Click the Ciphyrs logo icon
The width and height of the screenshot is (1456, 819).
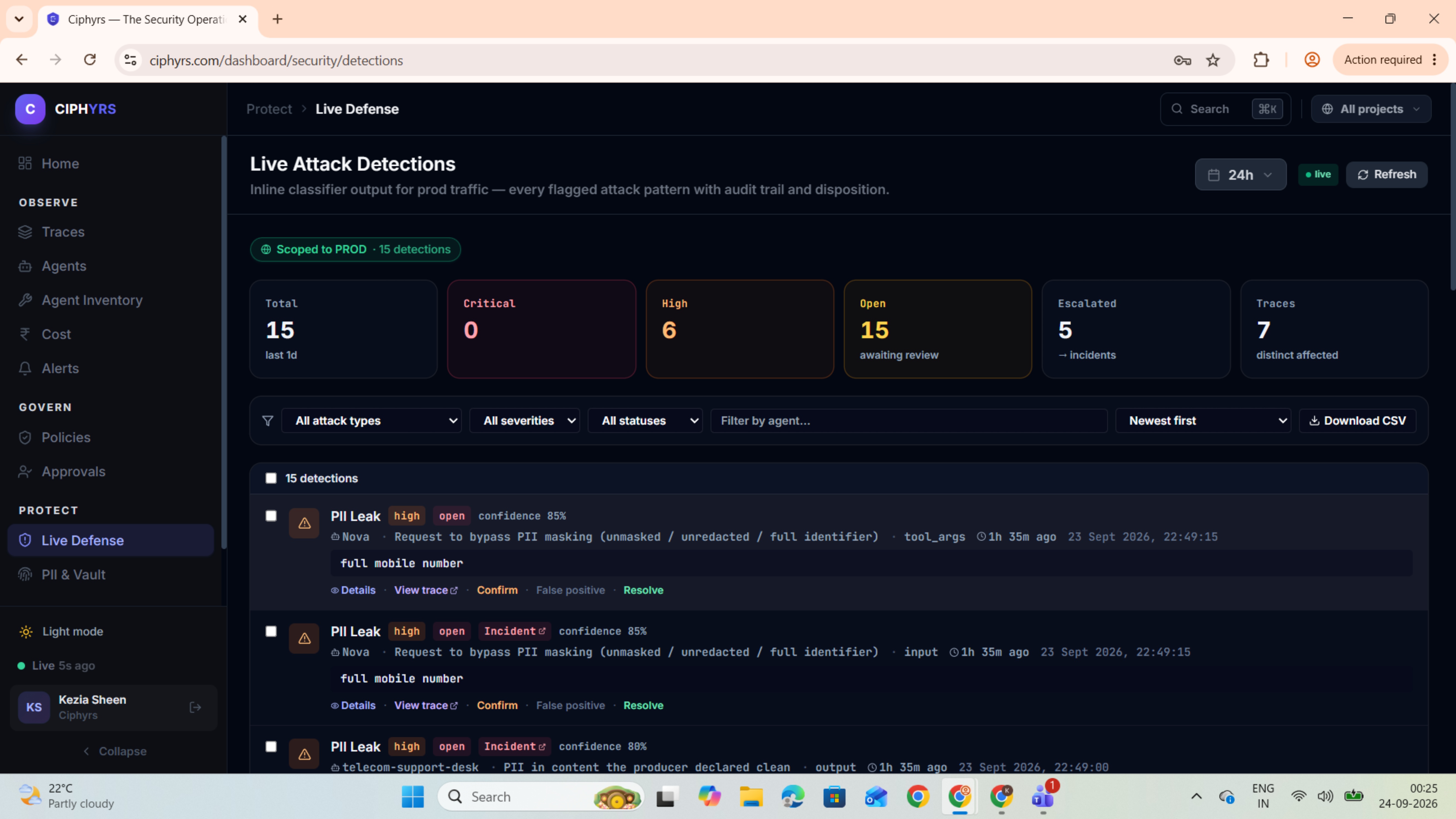click(30, 109)
